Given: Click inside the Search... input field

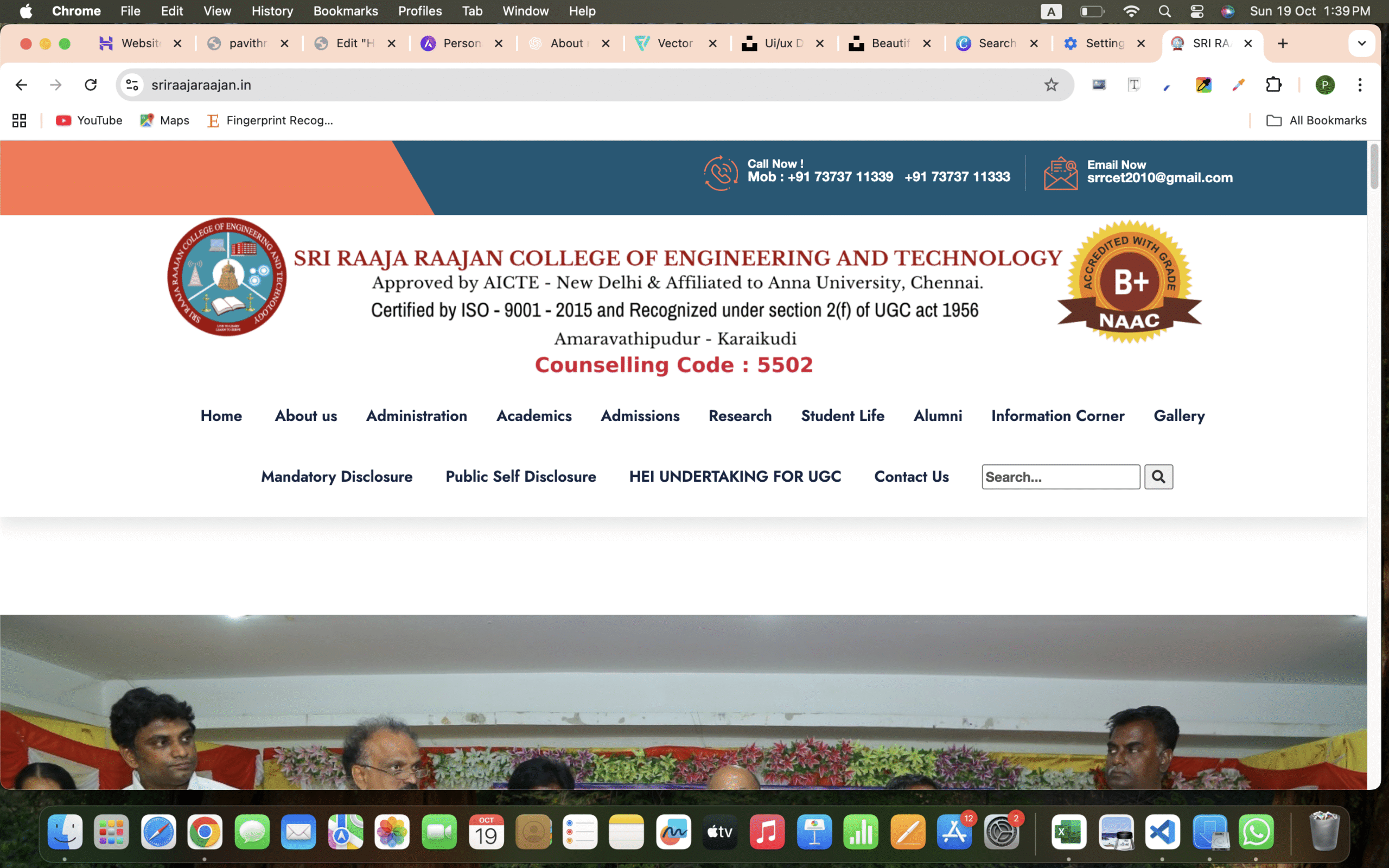Looking at the screenshot, I should (x=1060, y=476).
